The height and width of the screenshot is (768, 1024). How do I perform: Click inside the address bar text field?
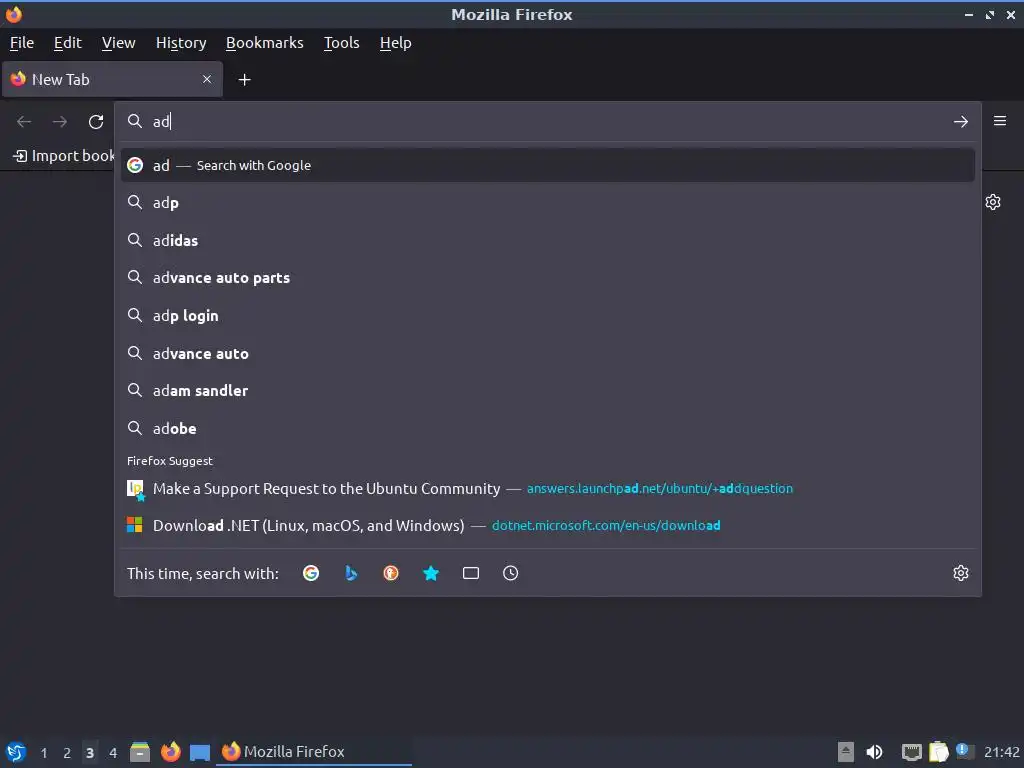pyautogui.click(x=549, y=121)
